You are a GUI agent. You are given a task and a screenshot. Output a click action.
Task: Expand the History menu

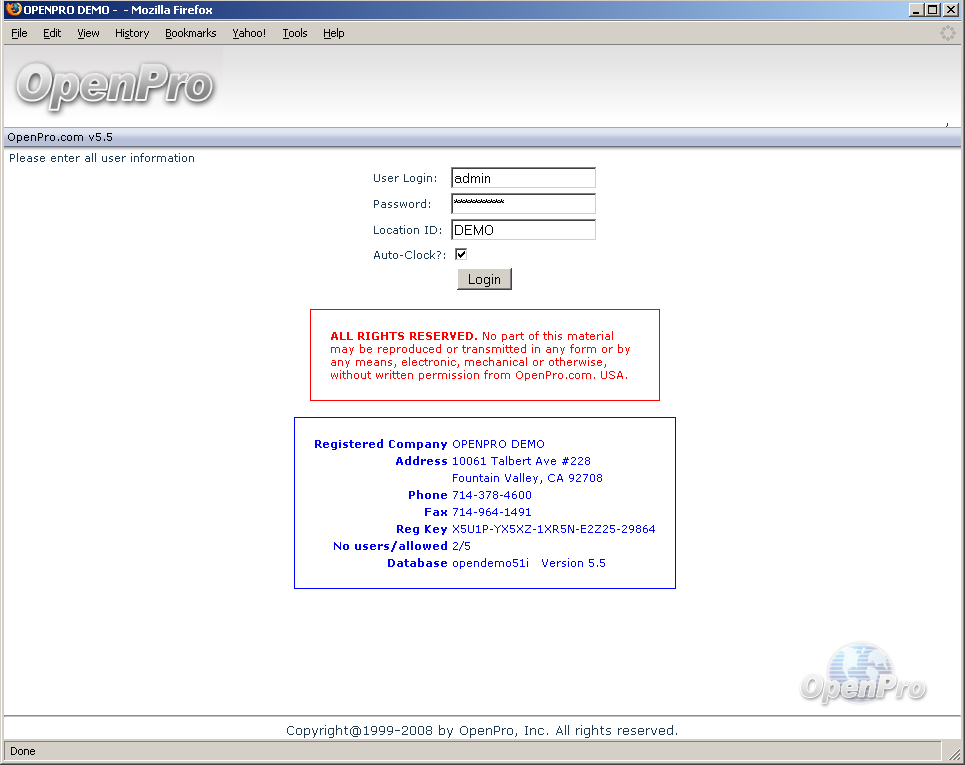(x=131, y=33)
